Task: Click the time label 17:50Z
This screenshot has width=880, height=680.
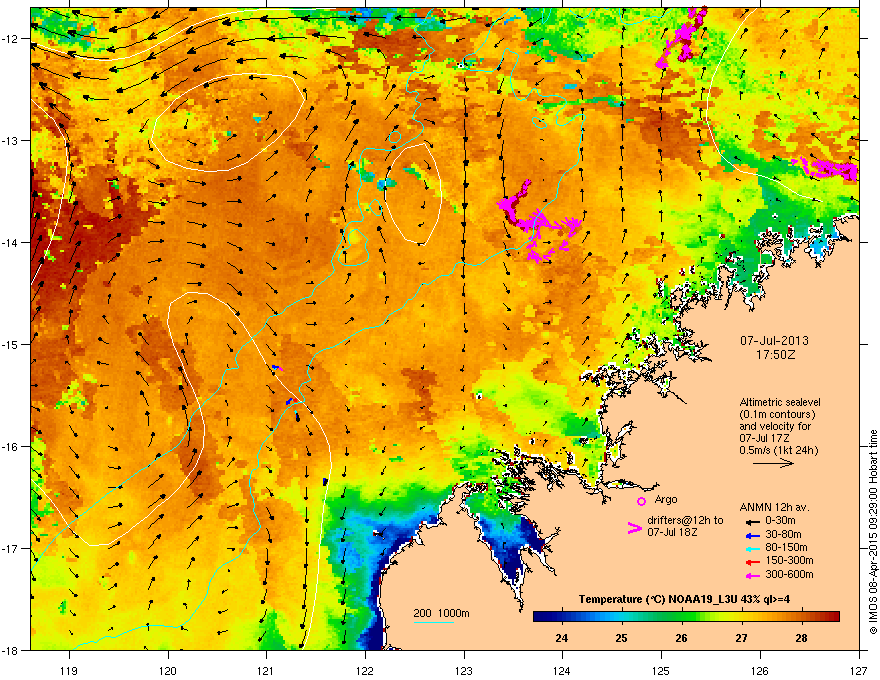Action: coord(776,355)
